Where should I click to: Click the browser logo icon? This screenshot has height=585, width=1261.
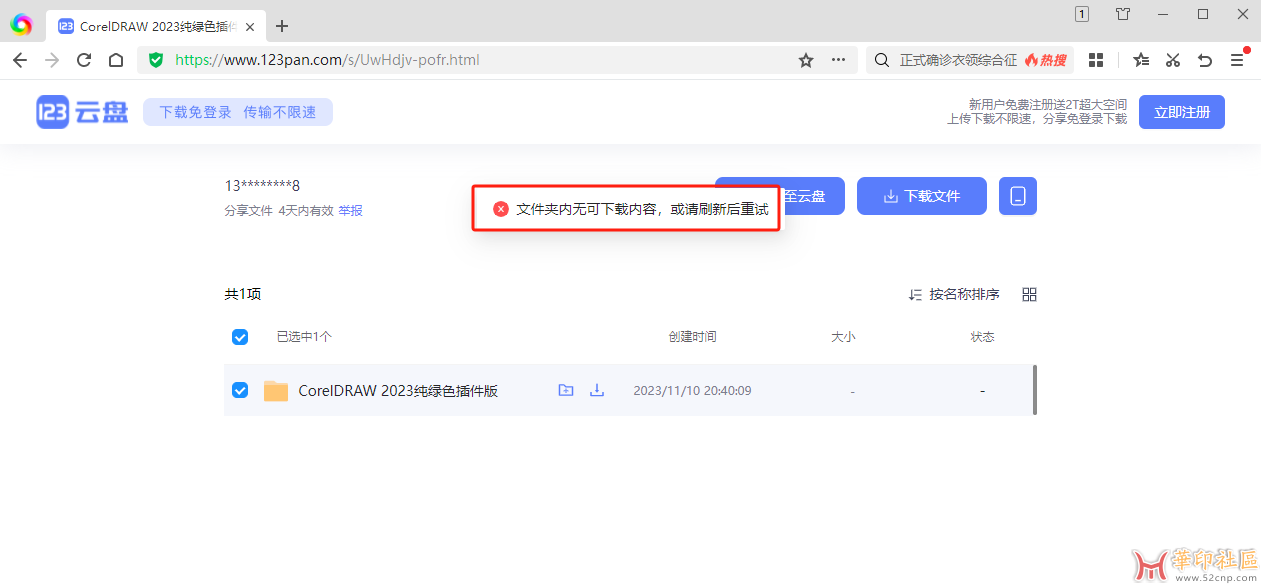21,24
